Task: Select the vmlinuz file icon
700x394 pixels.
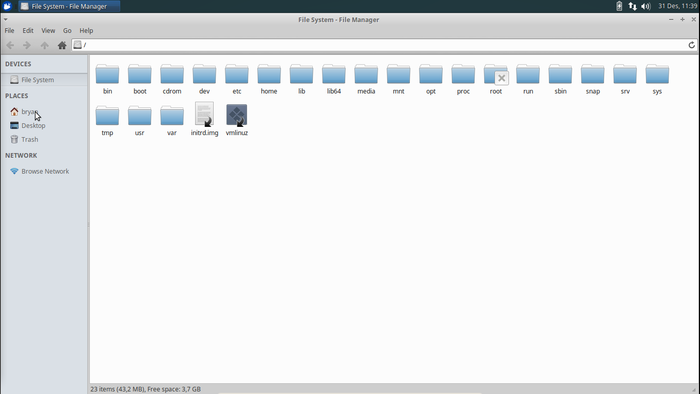Action: click(237, 115)
